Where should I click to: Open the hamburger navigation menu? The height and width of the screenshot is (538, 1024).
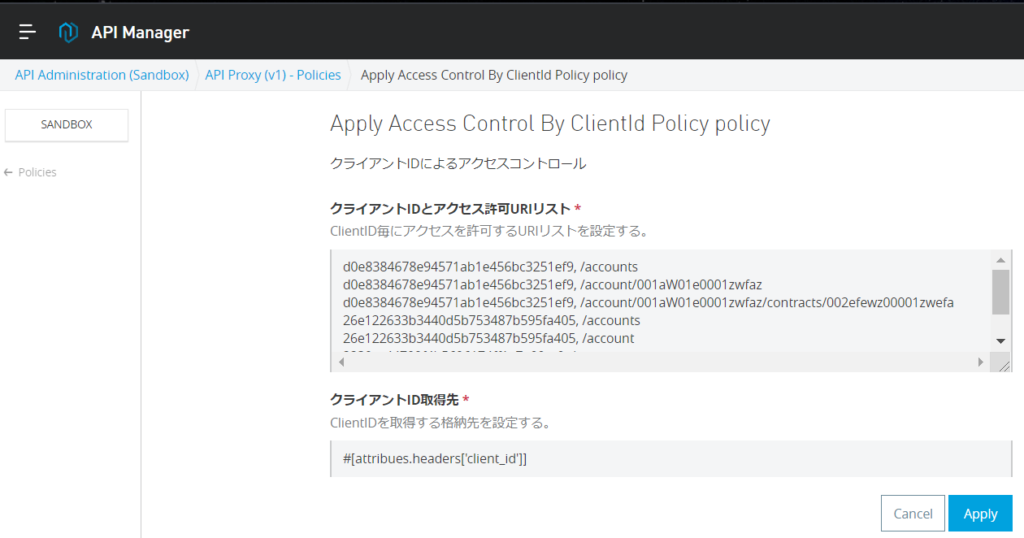pos(27,32)
